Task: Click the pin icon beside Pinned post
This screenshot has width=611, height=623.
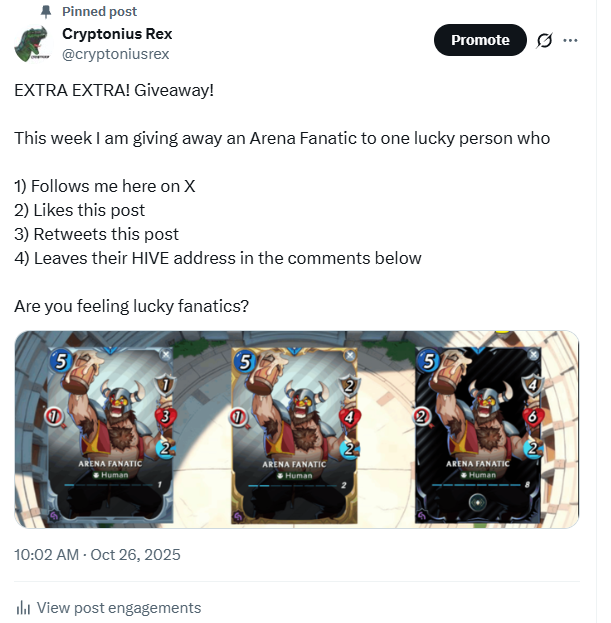Action: [46, 11]
